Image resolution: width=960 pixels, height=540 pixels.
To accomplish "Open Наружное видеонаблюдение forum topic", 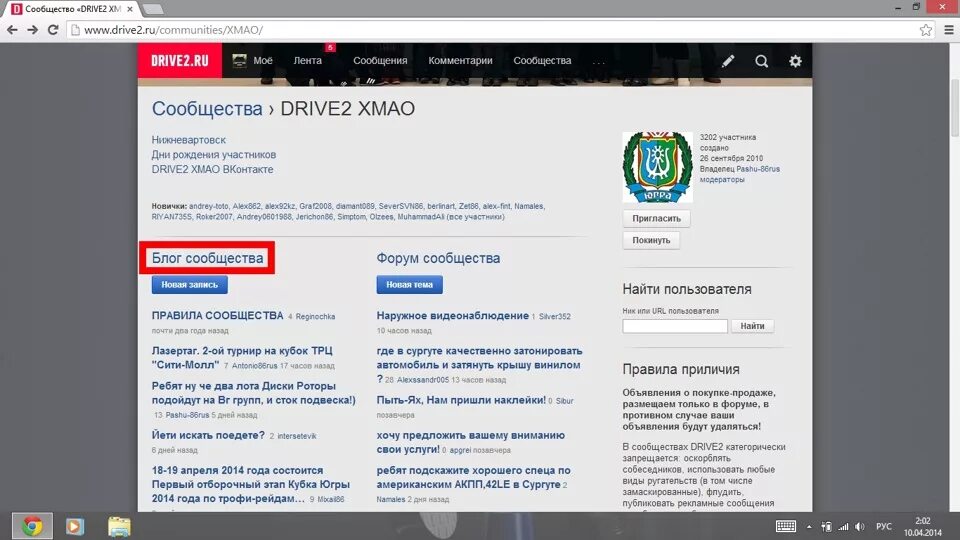I will [x=452, y=315].
